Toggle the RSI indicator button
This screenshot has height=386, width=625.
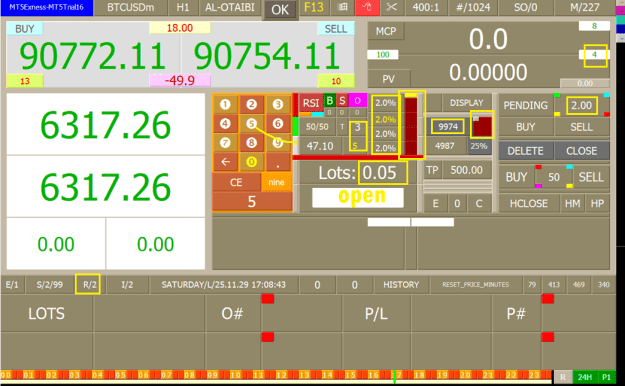coord(311,103)
